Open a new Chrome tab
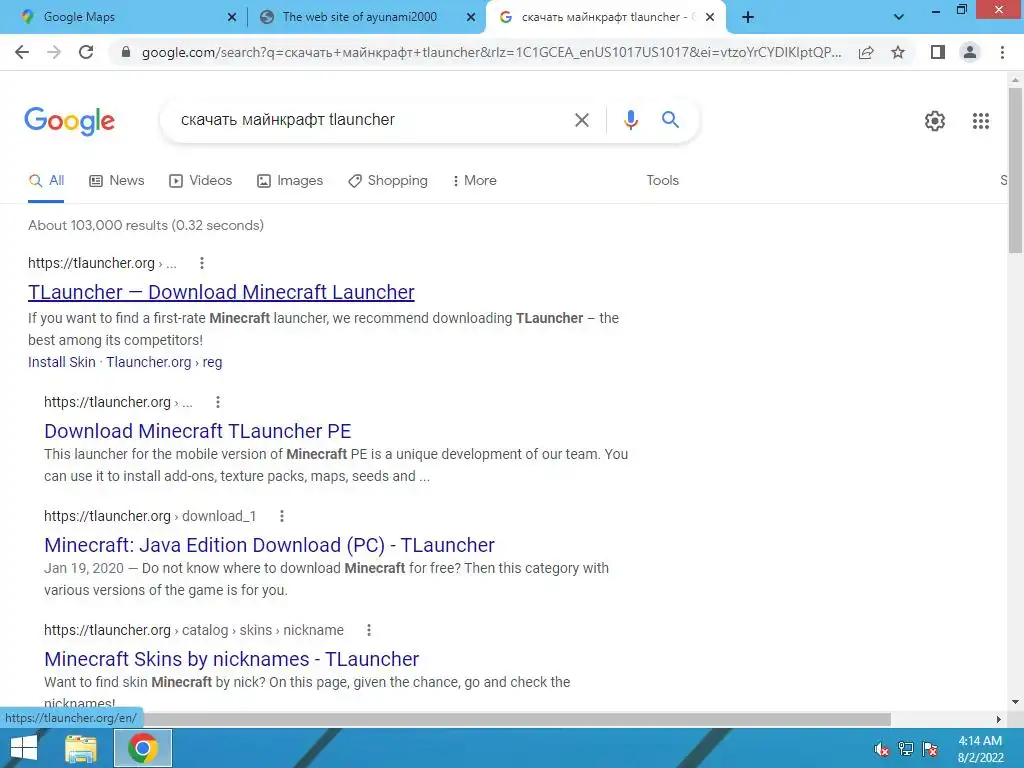This screenshot has height=768, width=1024. coord(748,18)
